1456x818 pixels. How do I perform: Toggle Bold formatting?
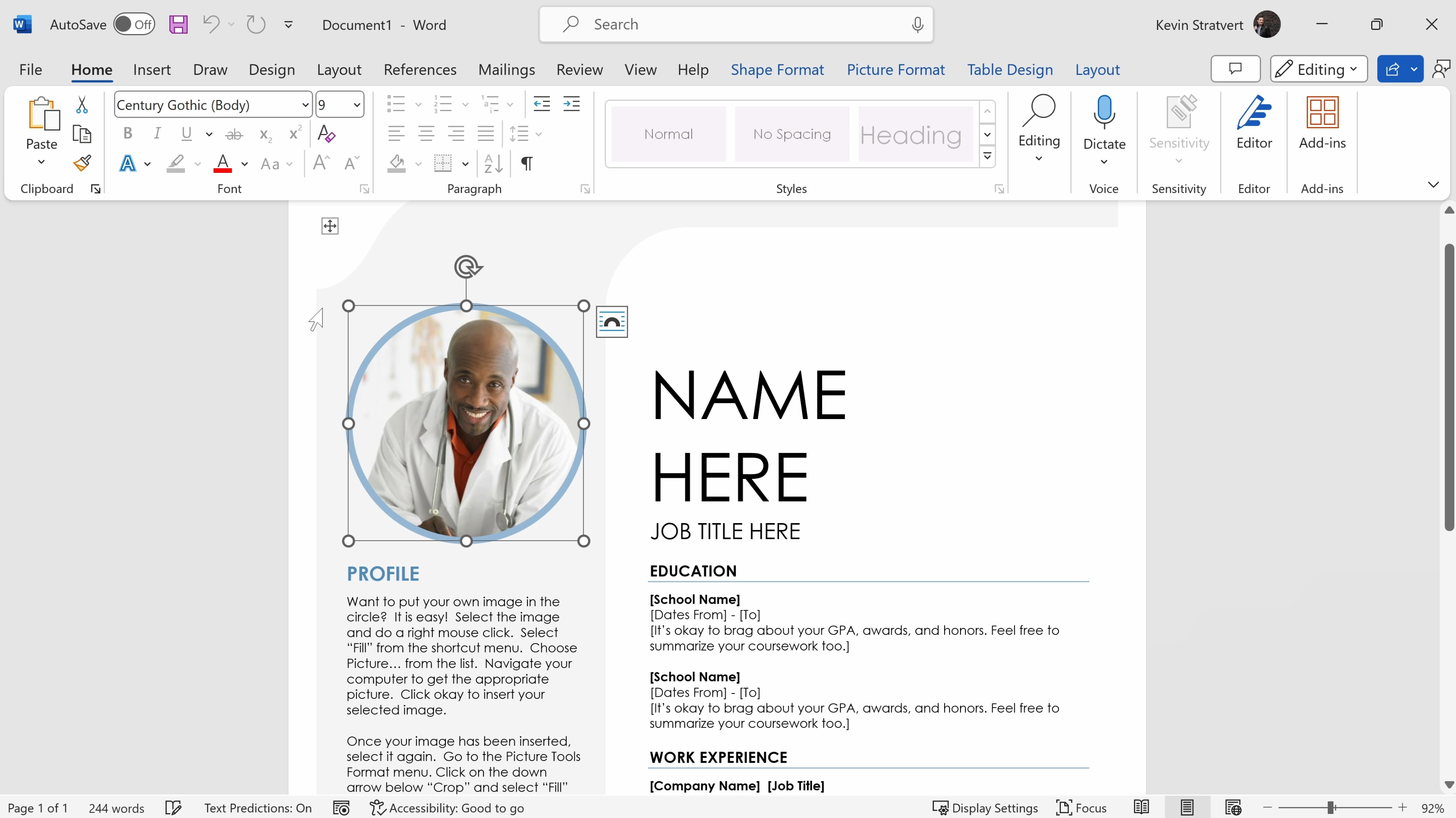point(128,134)
